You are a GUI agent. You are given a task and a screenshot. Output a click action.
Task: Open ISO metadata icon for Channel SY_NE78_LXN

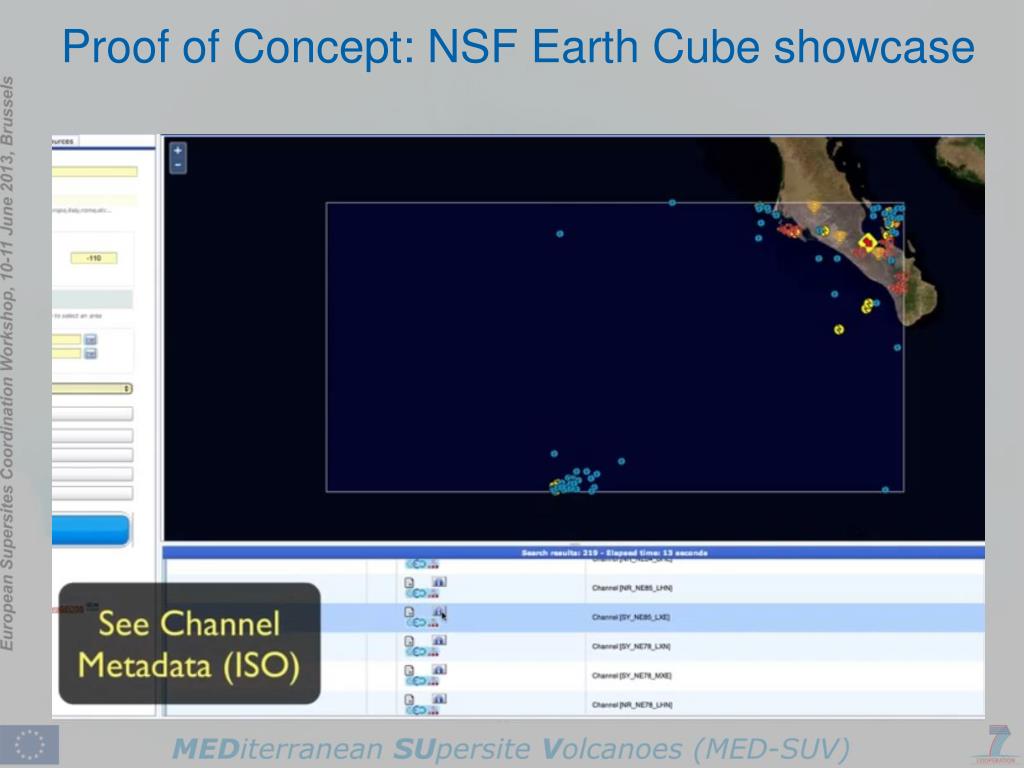[440, 640]
